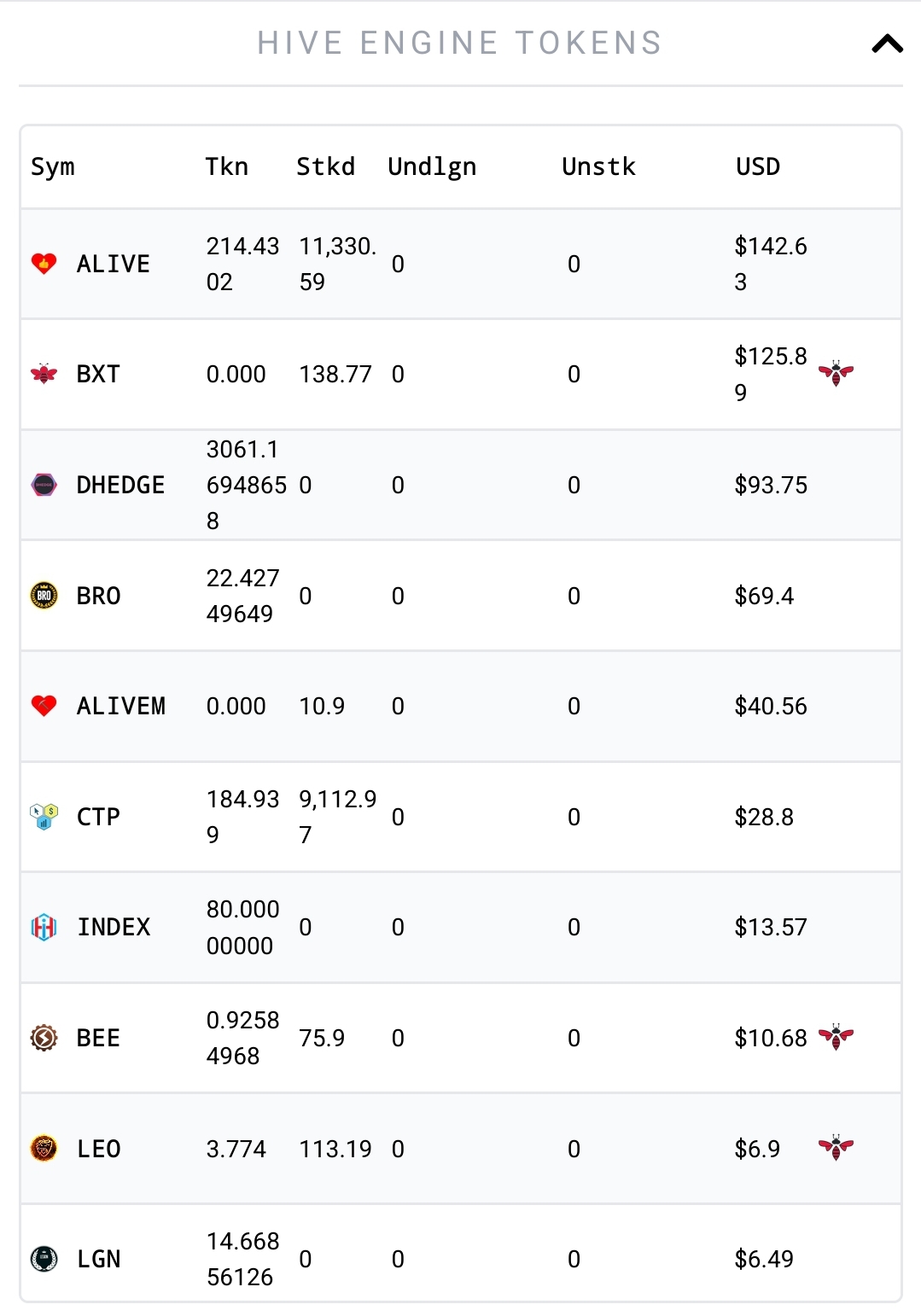
Task: Click the LEO lion icon
Action: (44, 1149)
